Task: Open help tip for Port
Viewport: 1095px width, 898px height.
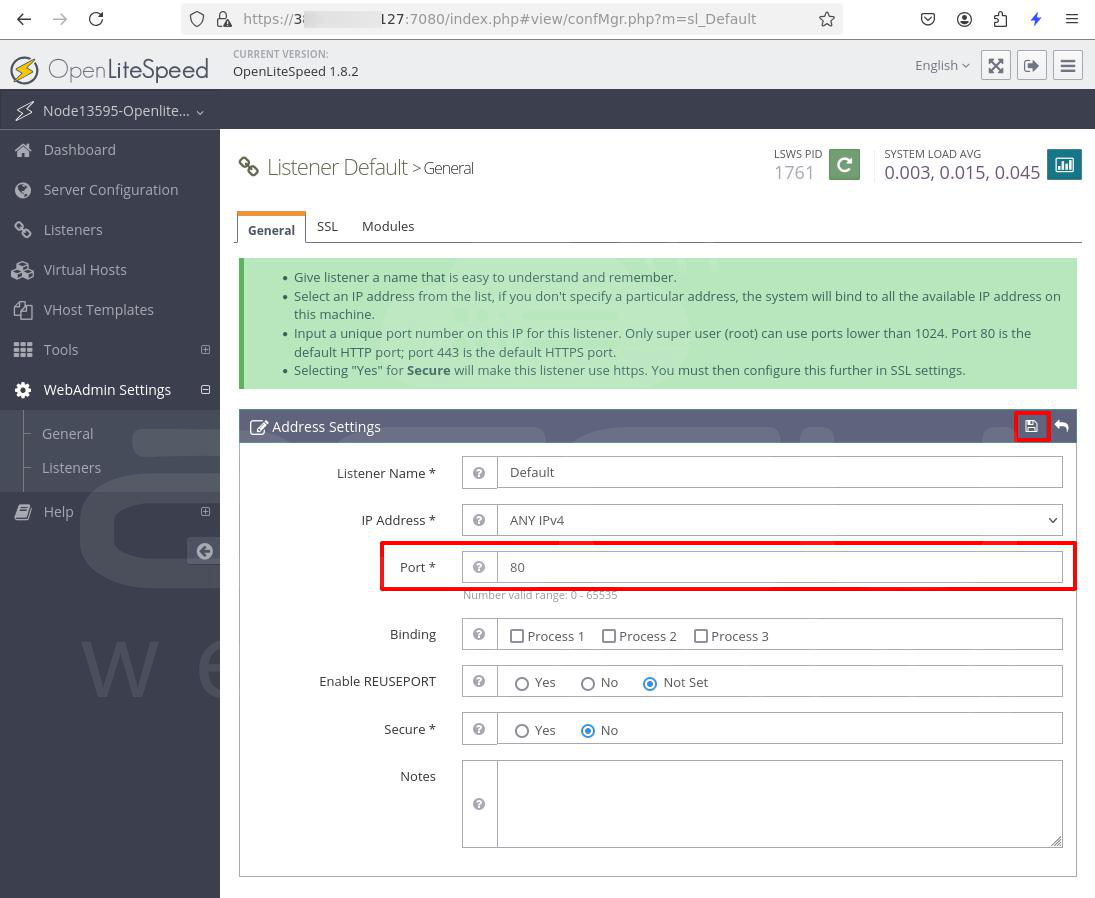Action: click(479, 567)
